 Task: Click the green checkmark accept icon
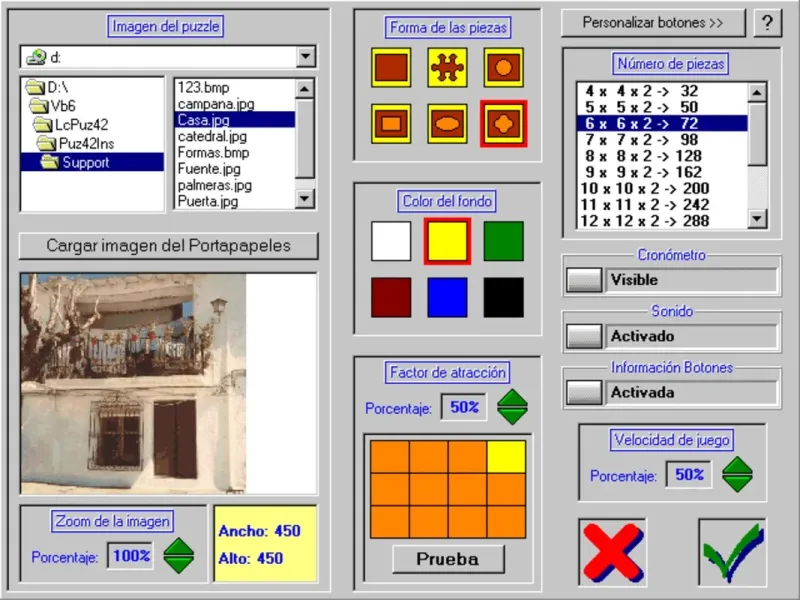click(733, 553)
